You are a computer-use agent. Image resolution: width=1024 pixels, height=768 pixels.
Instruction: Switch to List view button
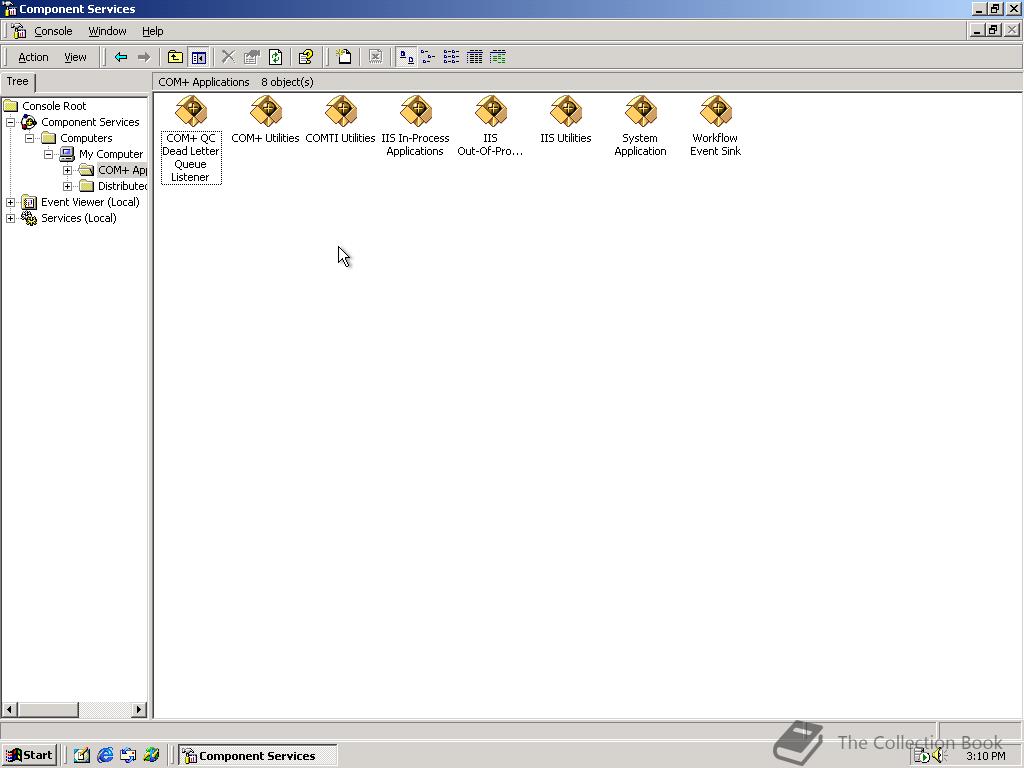click(x=451, y=57)
